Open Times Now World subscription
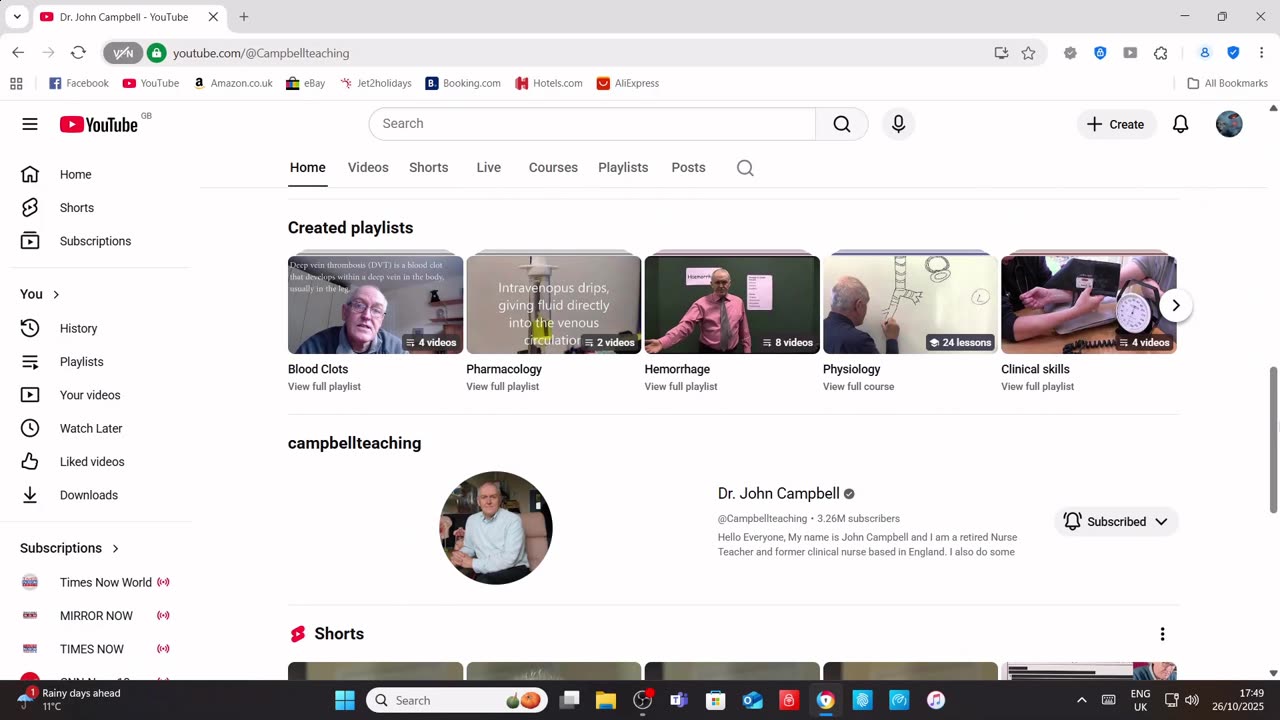The image size is (1280, 720). click(95, 582)
